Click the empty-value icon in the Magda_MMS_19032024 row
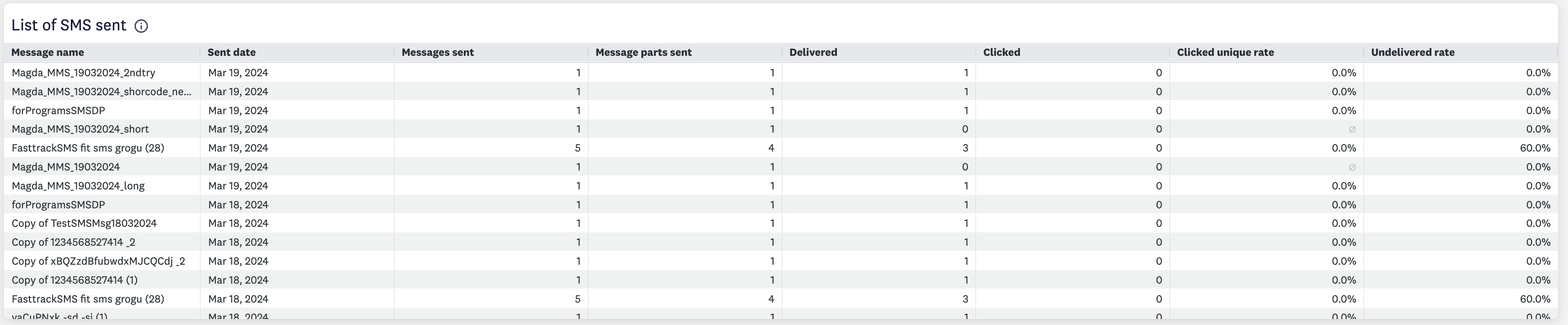 [x=1352, y=167]
